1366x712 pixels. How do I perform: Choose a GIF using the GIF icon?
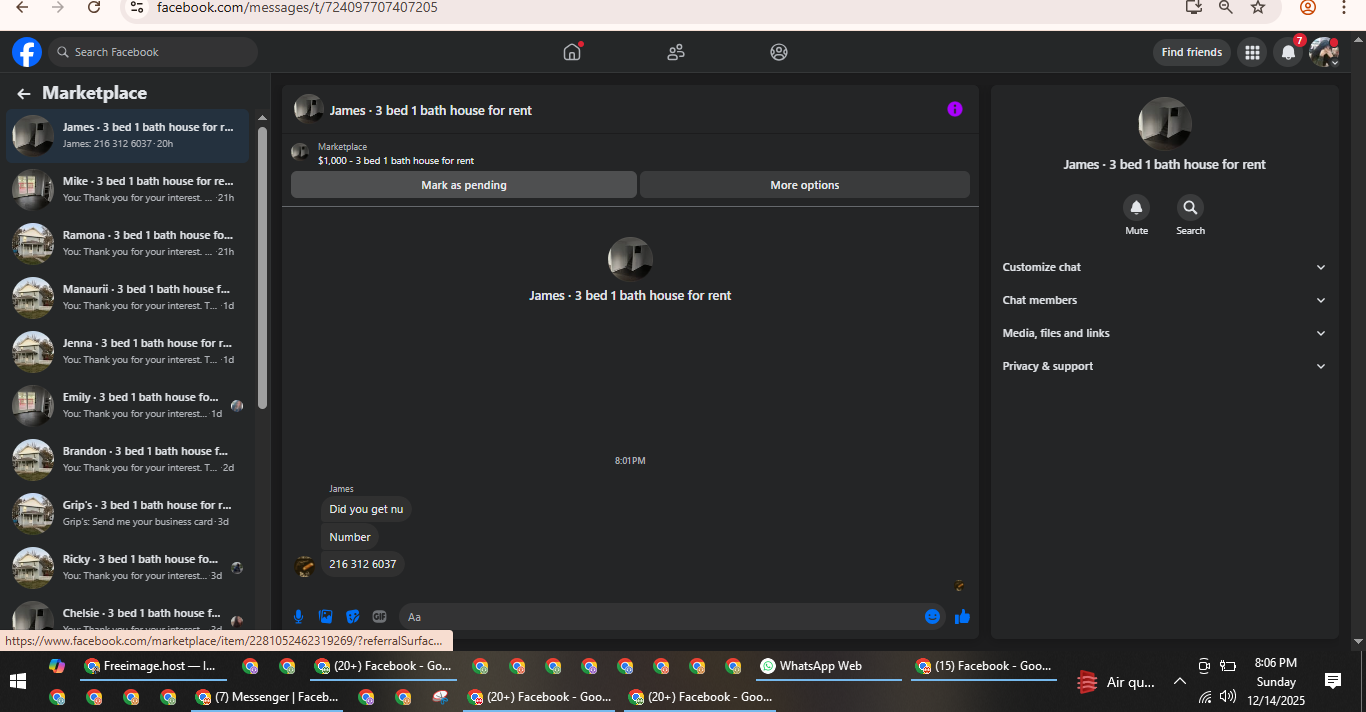click(380, 617)
